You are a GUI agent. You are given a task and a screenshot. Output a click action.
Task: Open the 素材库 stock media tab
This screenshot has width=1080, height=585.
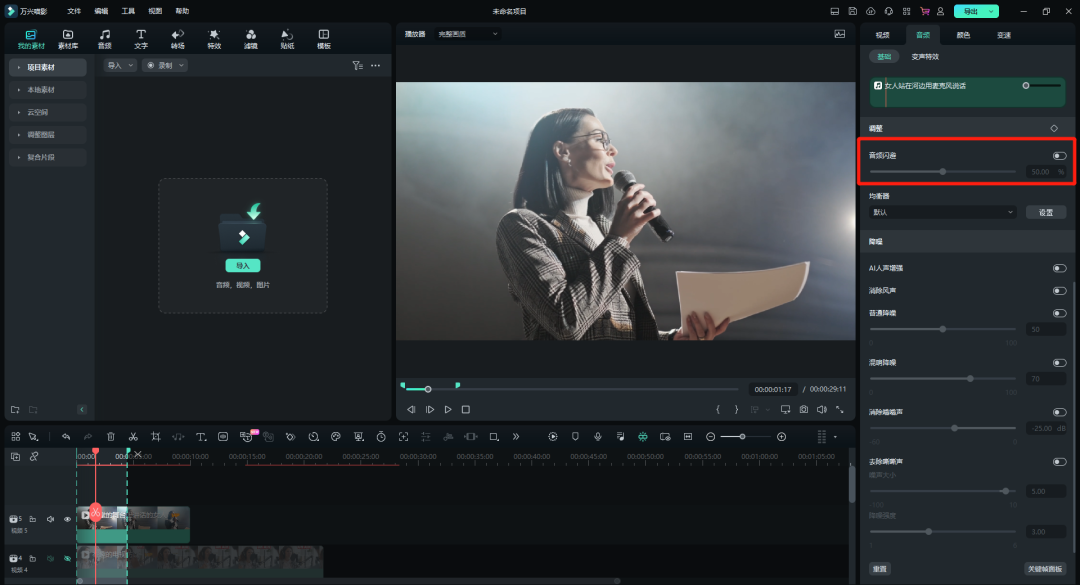coord(68,39)
